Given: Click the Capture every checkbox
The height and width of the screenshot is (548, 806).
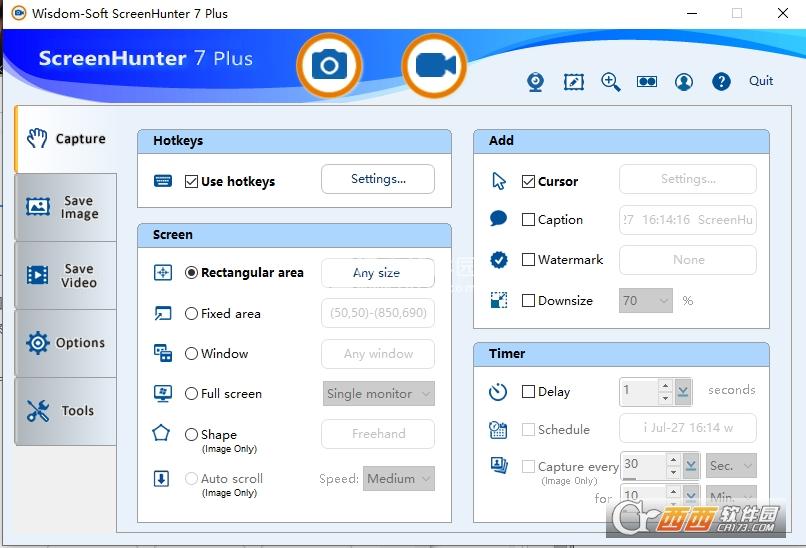Looking at the screenshot, I should [528, 467].
